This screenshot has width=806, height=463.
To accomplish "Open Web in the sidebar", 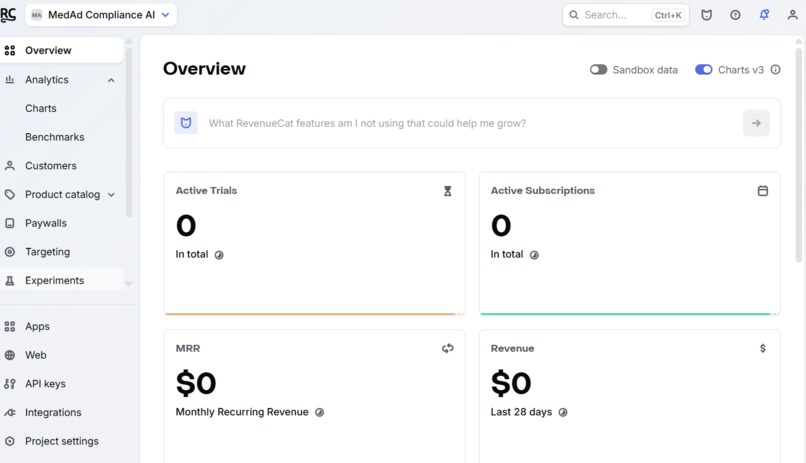I will click(x=35, y=356).
